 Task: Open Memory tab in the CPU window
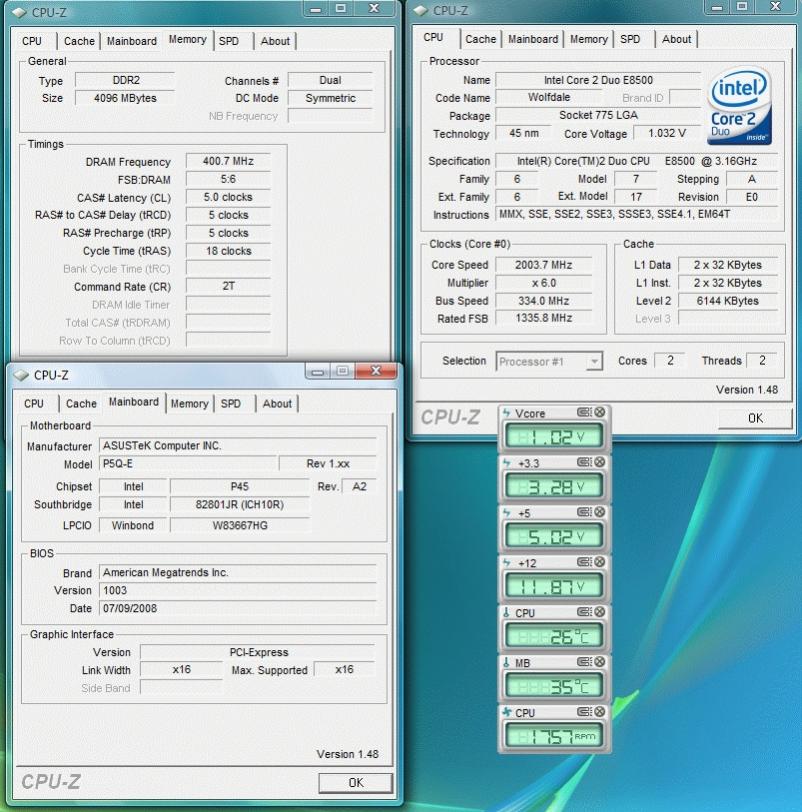point(589,39)
